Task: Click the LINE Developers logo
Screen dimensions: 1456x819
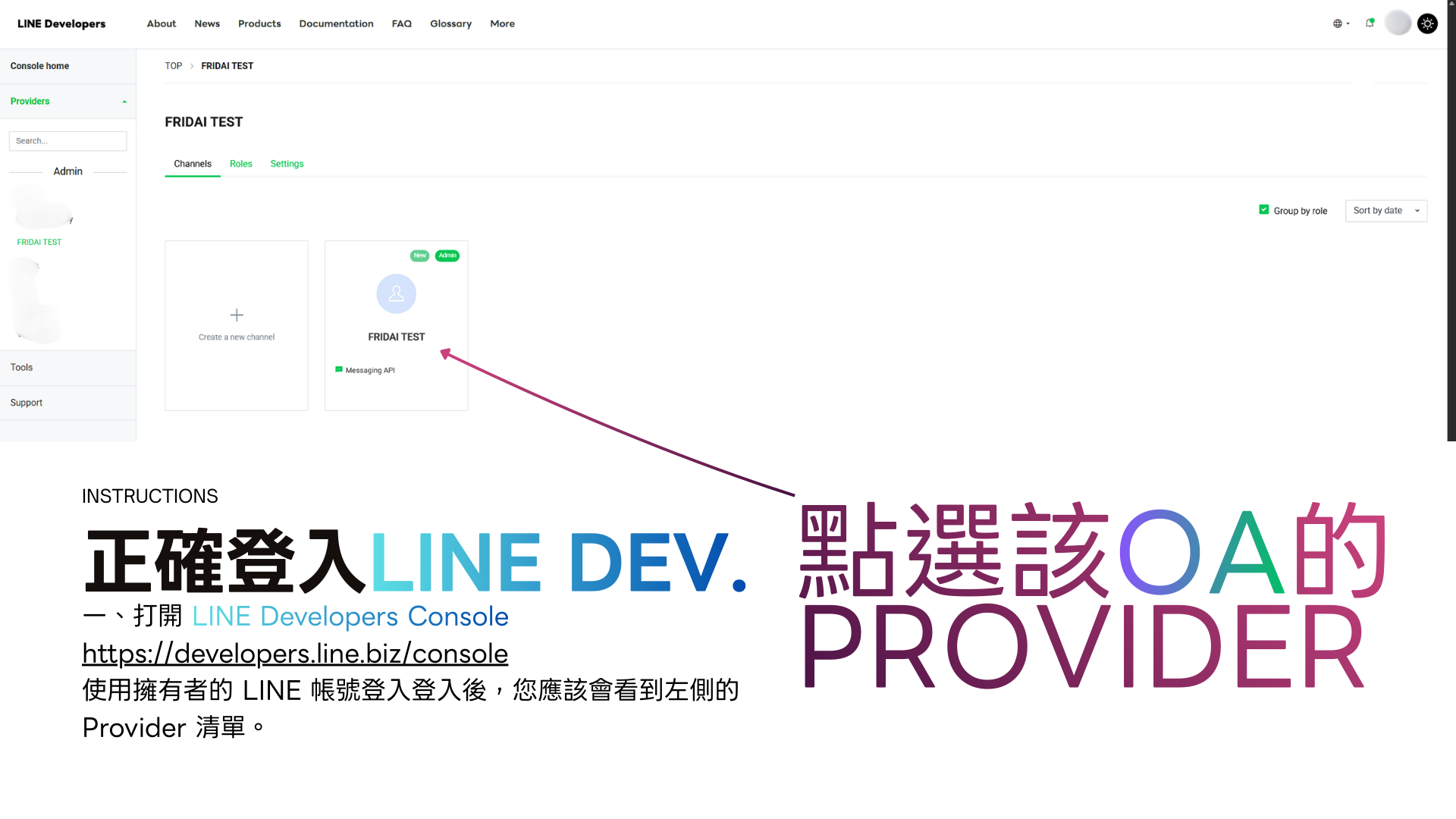Action: click(x=61, y=24)
